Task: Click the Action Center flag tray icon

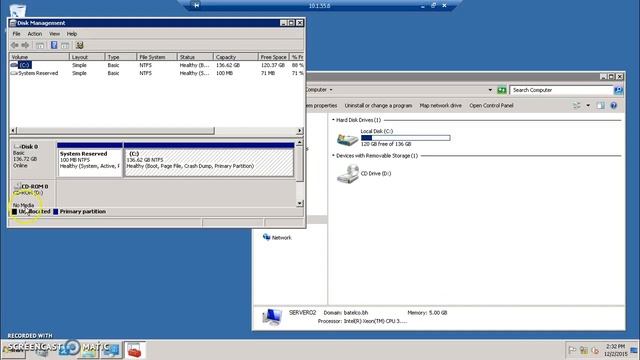Action: 572,350
